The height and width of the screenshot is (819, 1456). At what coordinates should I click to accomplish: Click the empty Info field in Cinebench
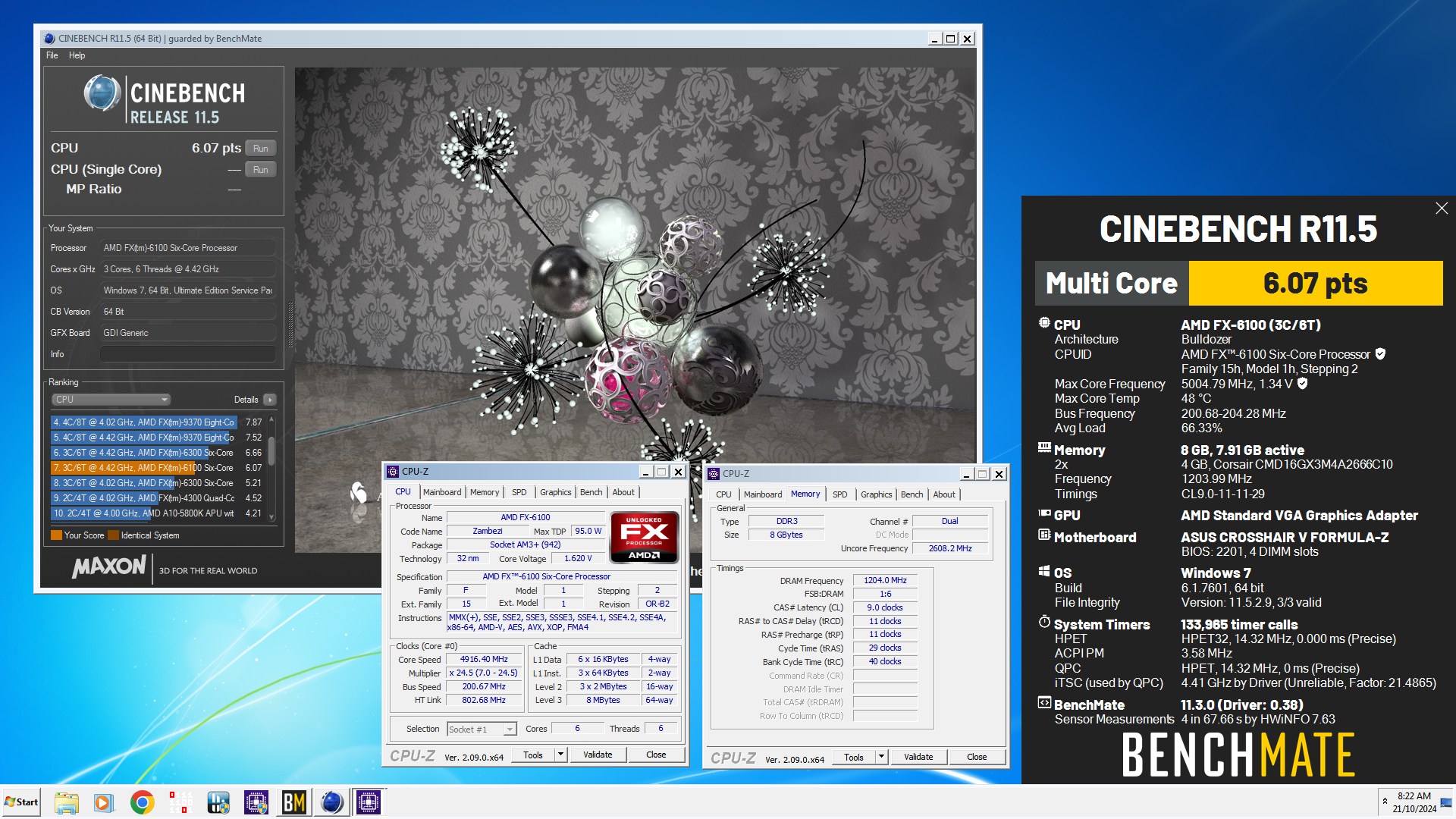tap(187, 354)
